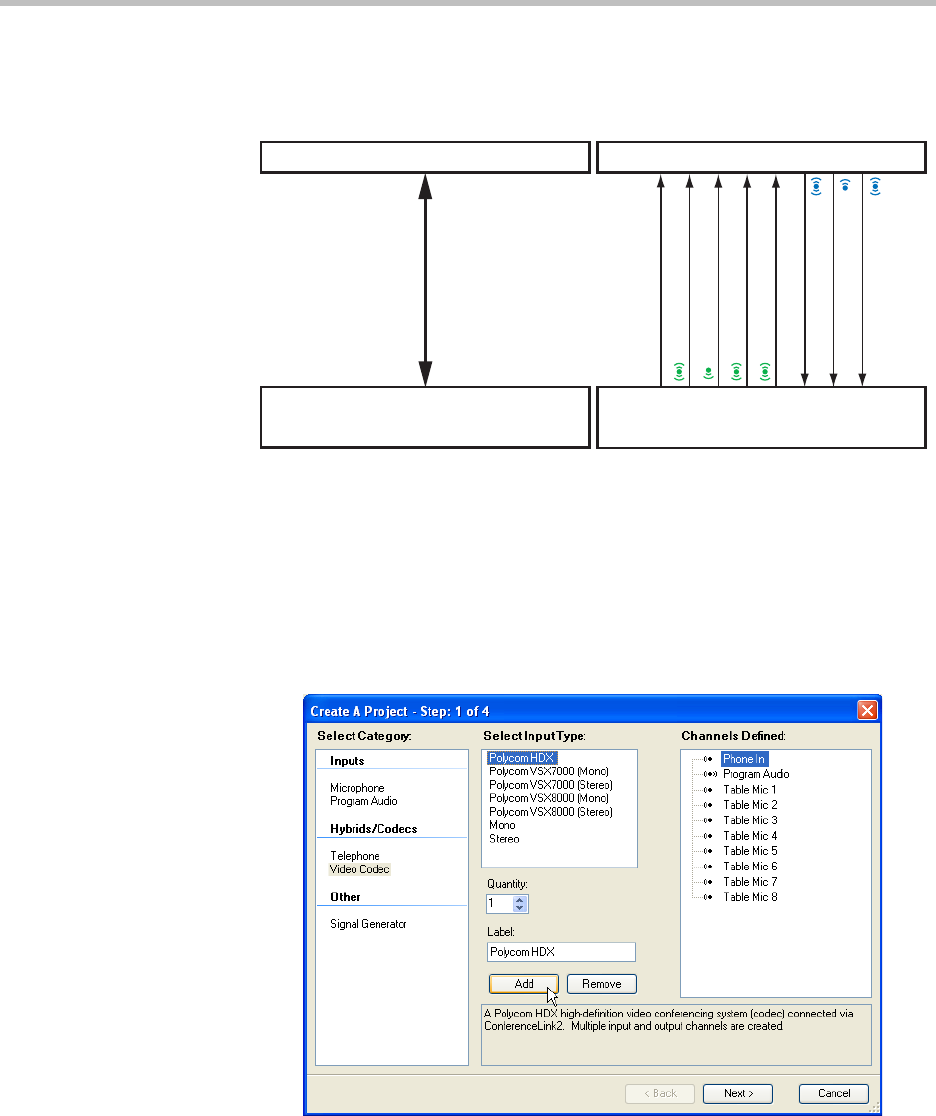This screenshot has width=936, height=1116.
Task: Select the Stereo input type
Action: pos(504,839)
